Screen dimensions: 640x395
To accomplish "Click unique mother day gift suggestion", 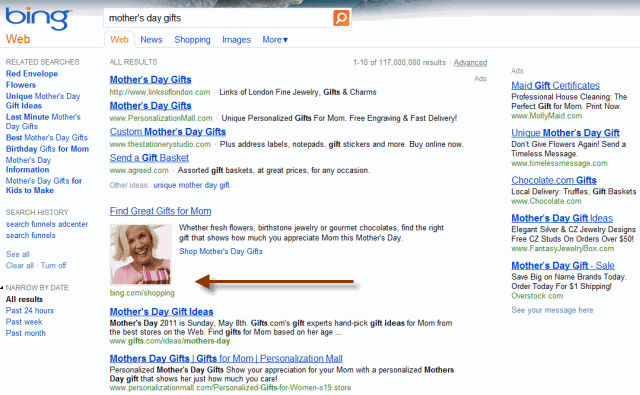I will (x=191, y=185).
